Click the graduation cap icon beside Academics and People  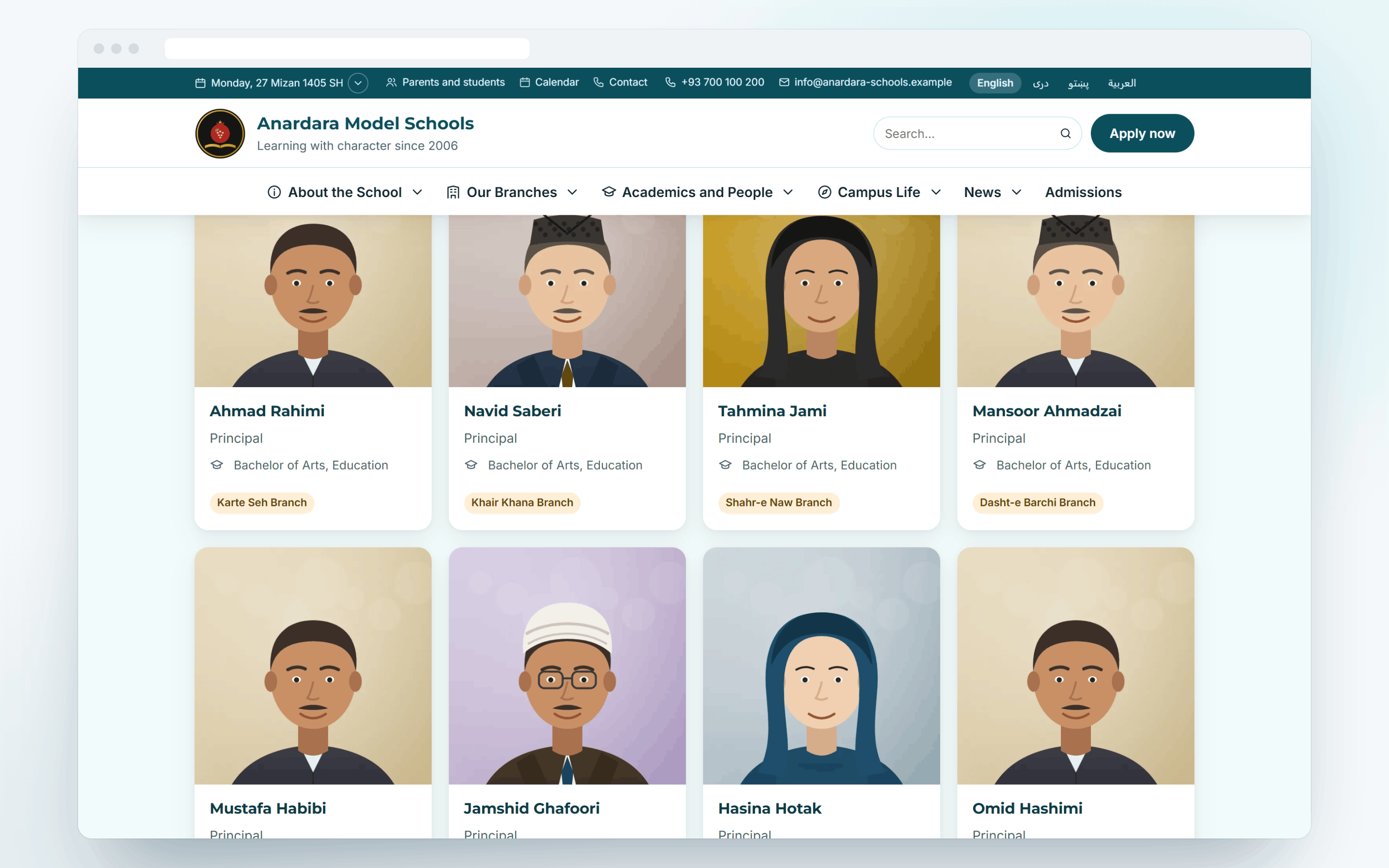coord(609,192)
